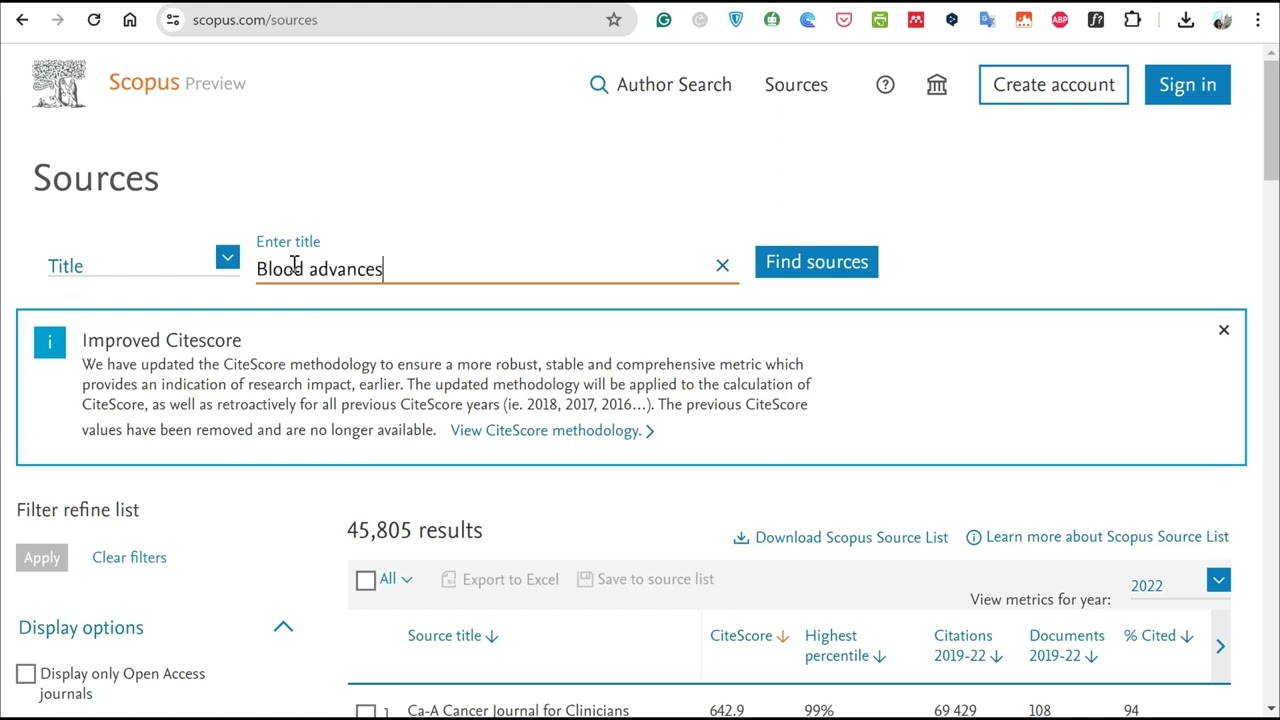Click Clear filters
This screenshot has width=1280, height=720.
pyautogui.click(x=129, y=558)
